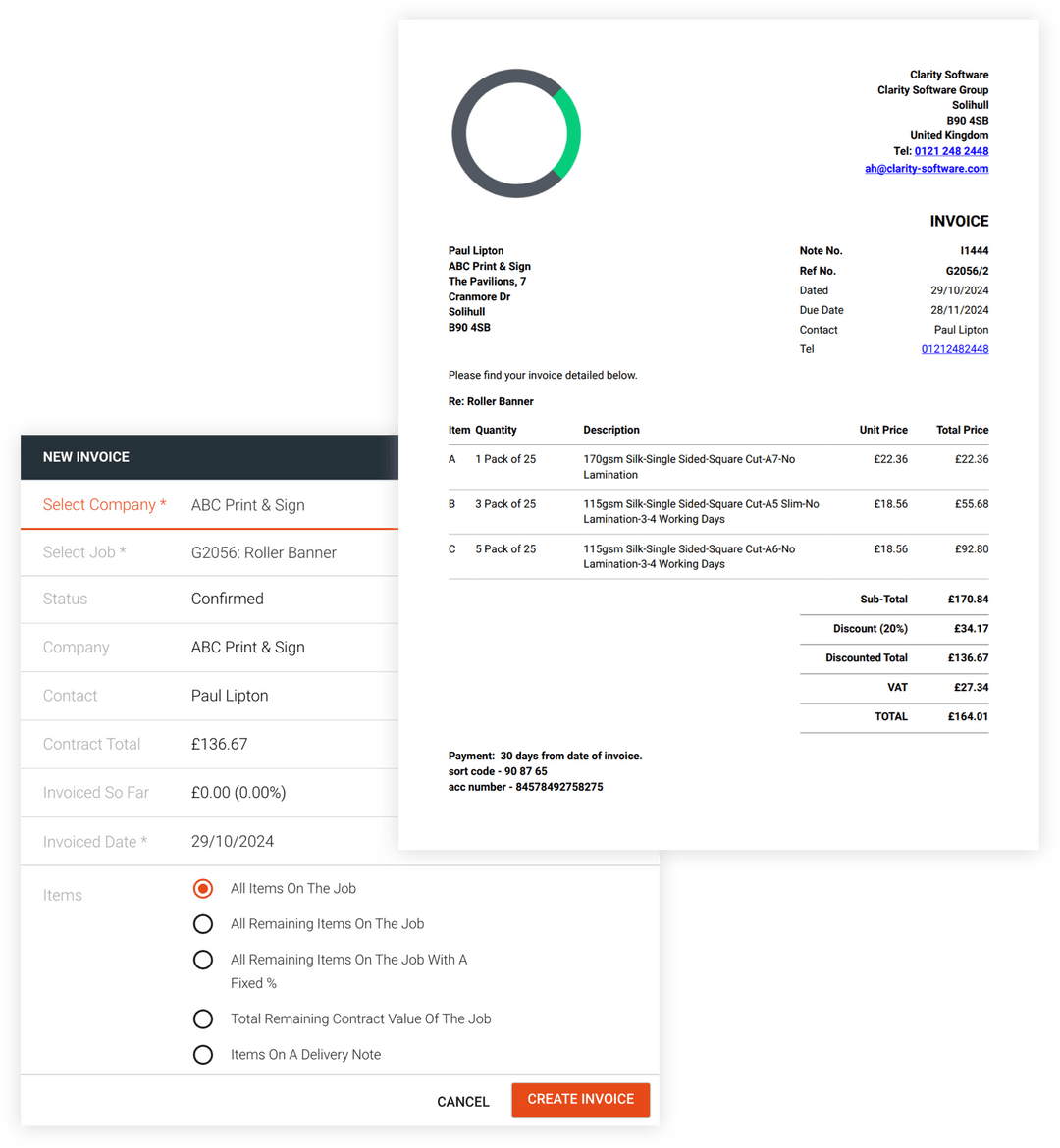This screenshot has height=1148, width=1060.
Task: Click the Contract Total value £136.67
Action: tap(219, 744)
